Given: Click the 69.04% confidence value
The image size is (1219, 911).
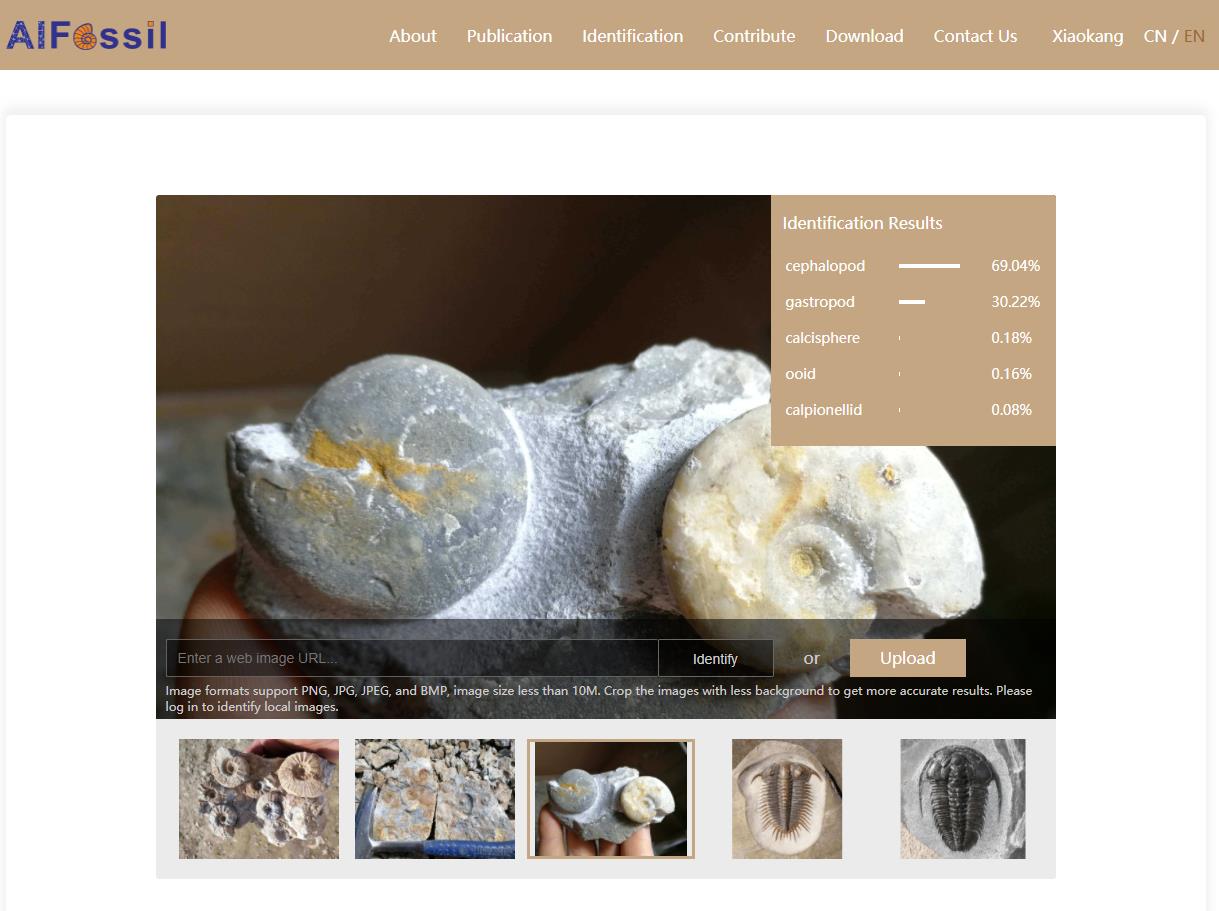Looking at the screenshot, I should pos(1015,266).
